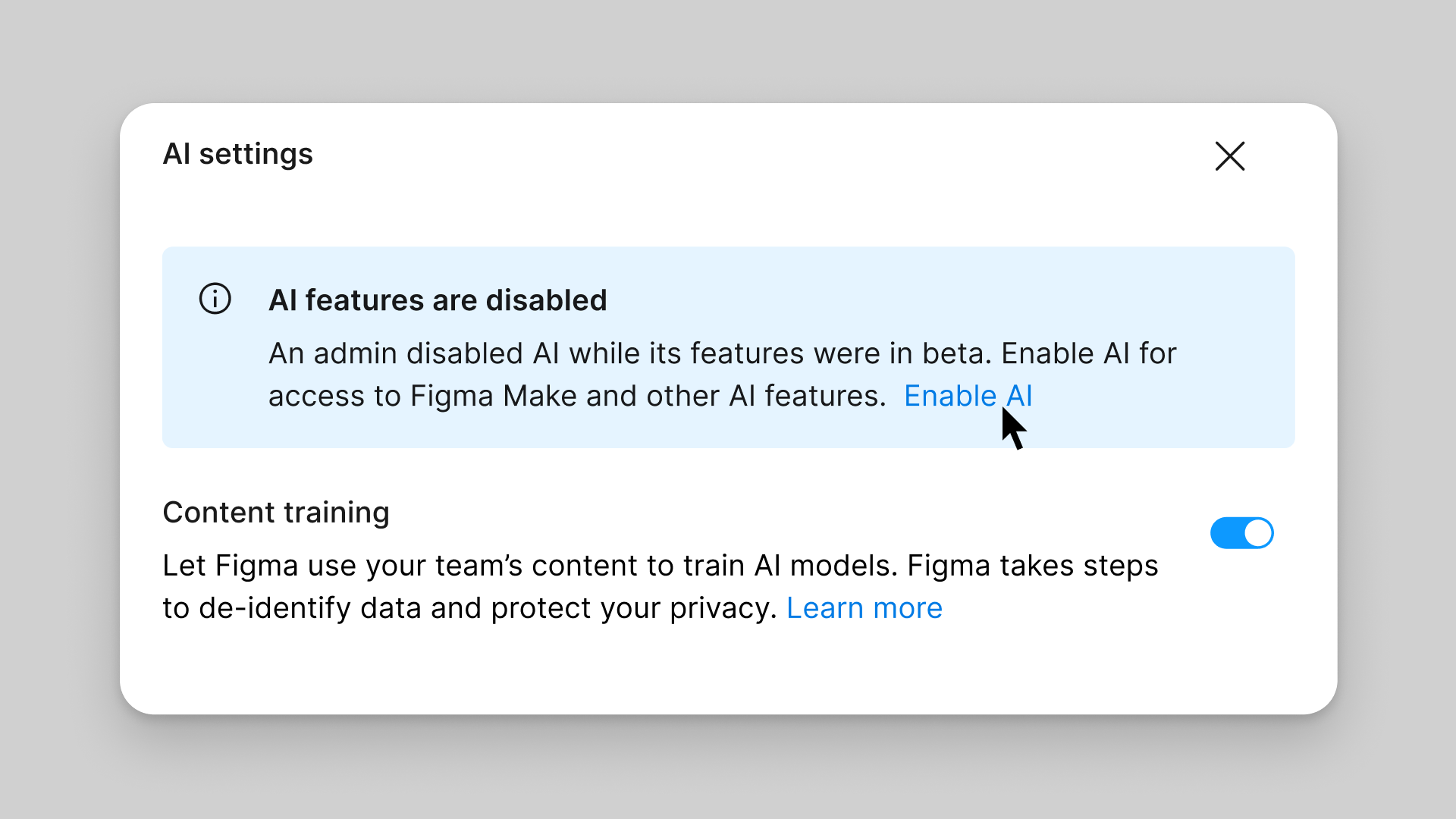
Task: Click the white knob of the Content training switch
Action: (x=1258, y=533)
